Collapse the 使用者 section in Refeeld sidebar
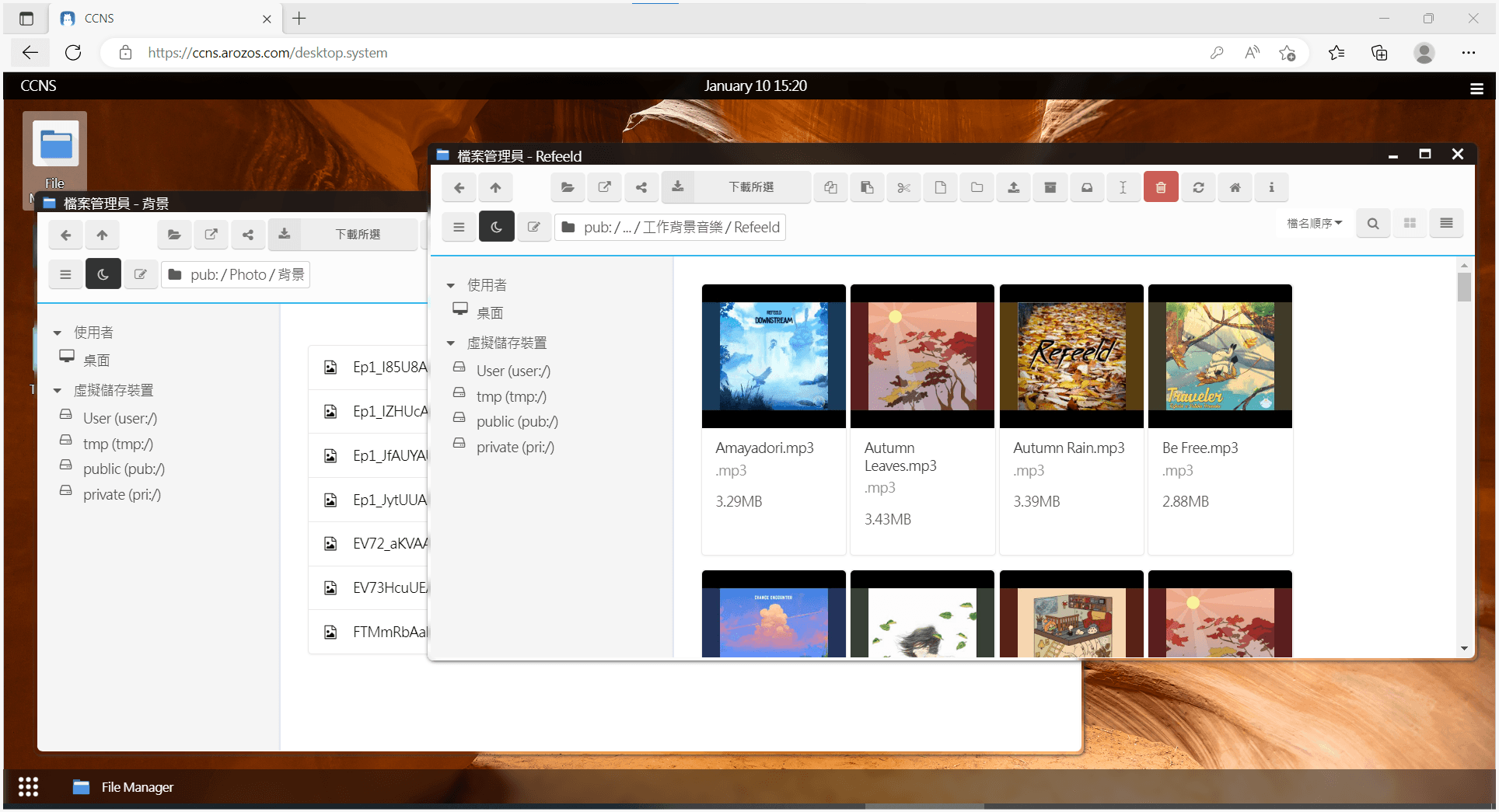The height and width of the screenshot is (812, 1499). 451,286
